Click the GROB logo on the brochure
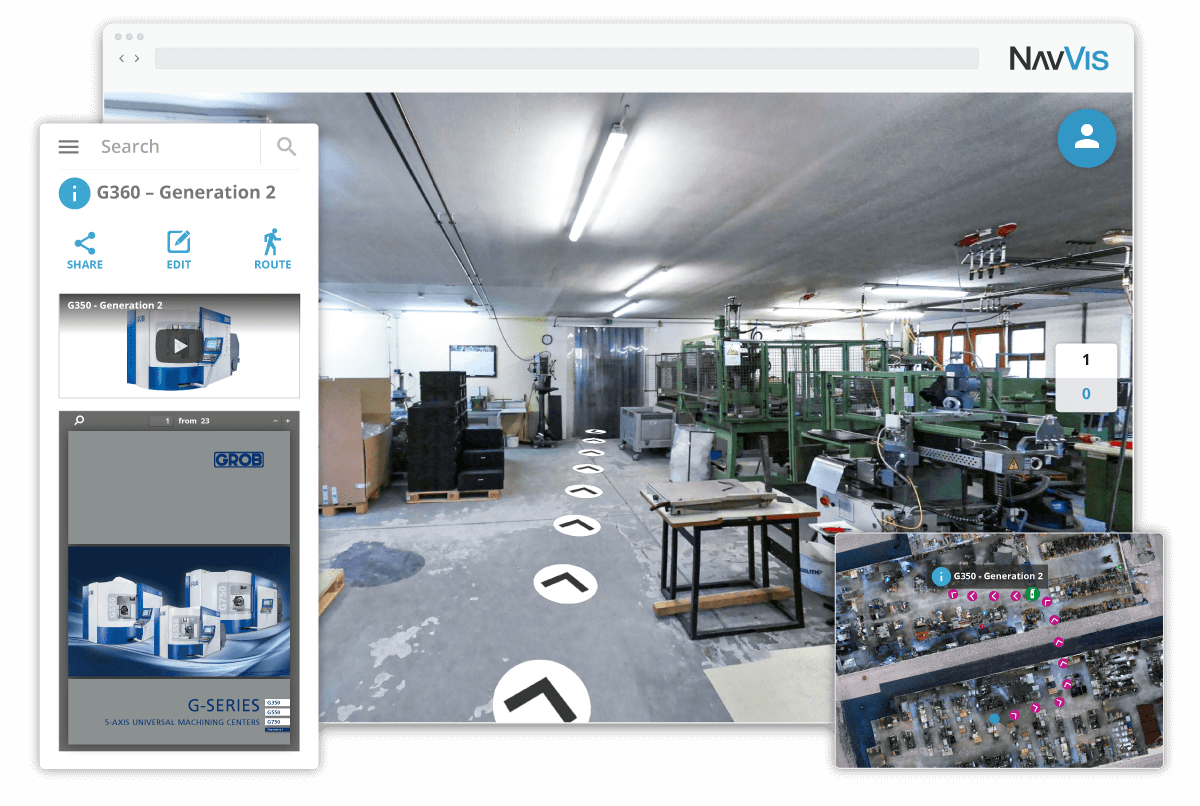The width and height of the screenshot is (1200, 806). coord(238,460)
